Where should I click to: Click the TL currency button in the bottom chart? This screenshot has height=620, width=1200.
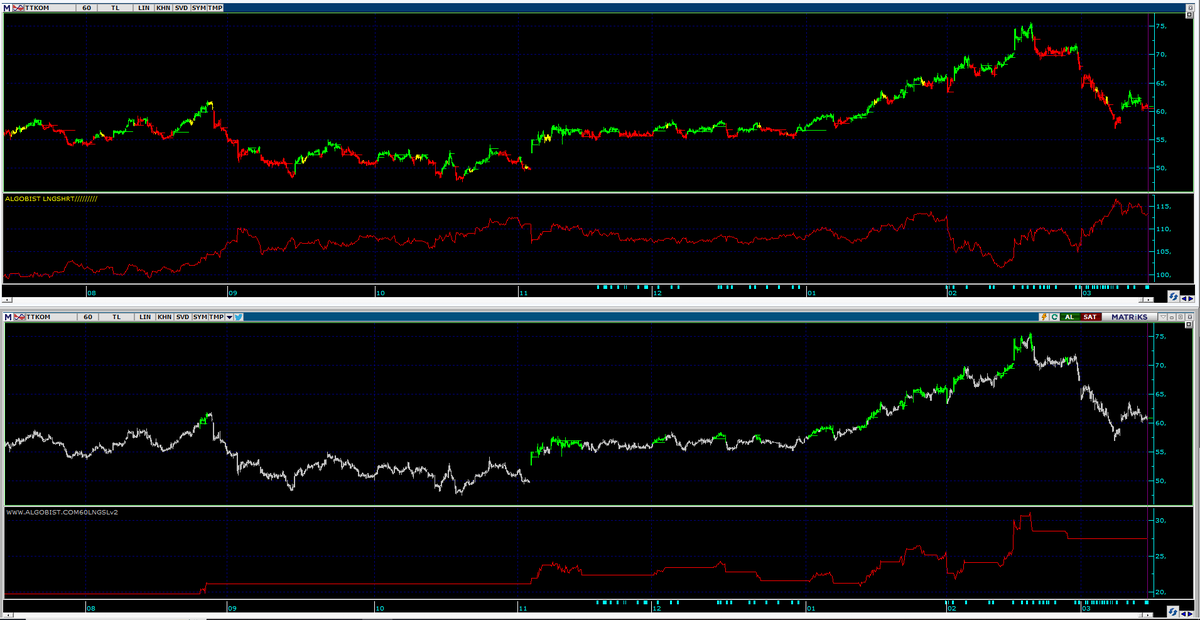coord(116,317)
